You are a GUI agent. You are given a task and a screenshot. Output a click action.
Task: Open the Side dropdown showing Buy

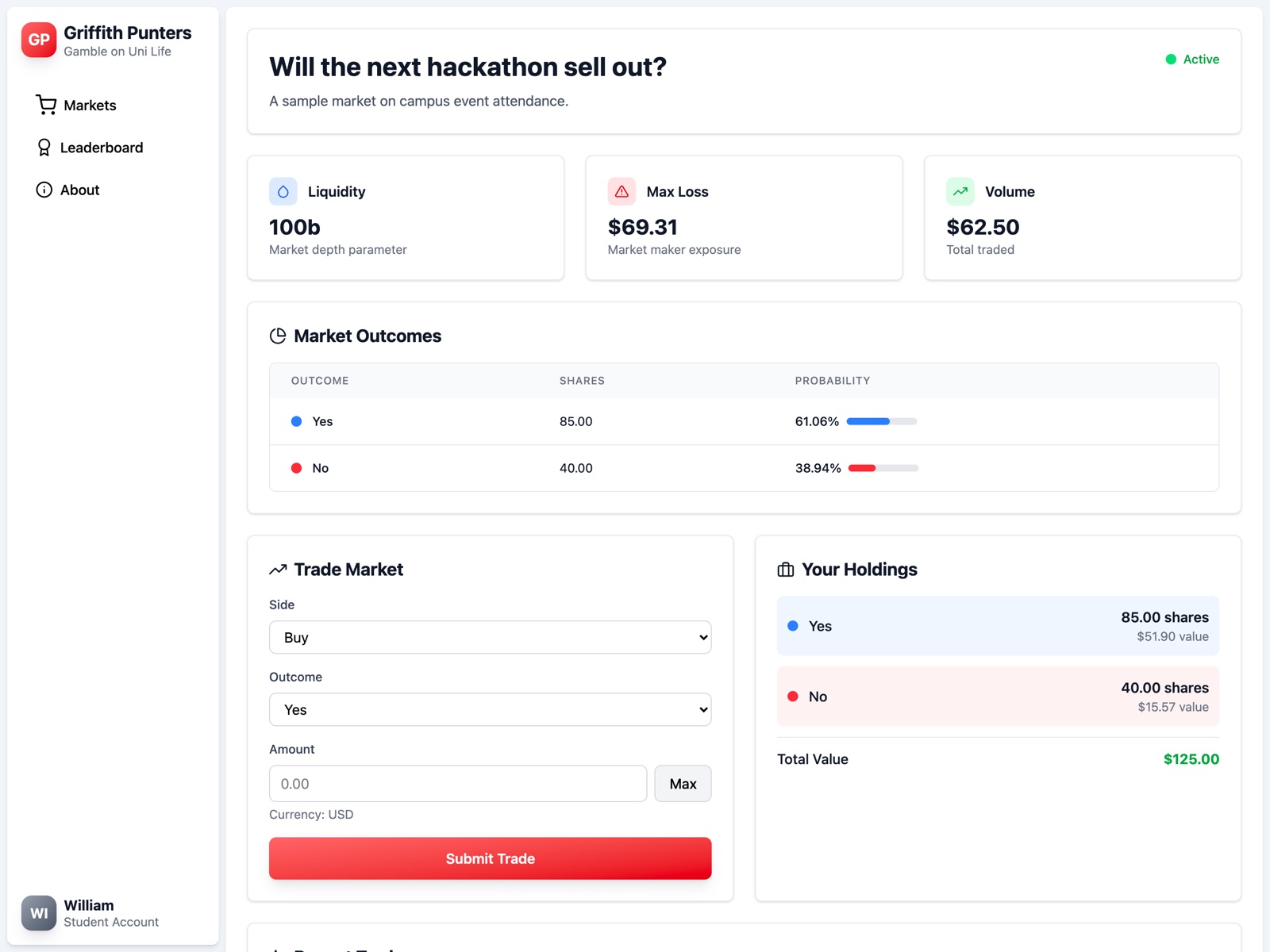pyautogui.click(x=490, y=637)
